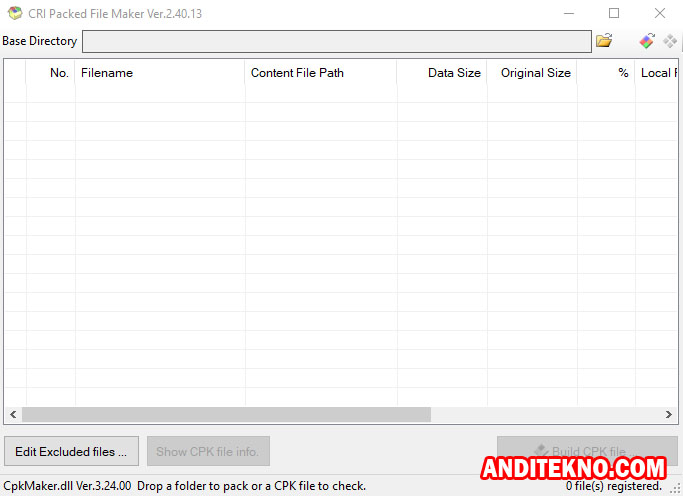The height and width of the screenshot is (496, 683).
Task: Open the base directory folder browse icon
Action: (x=604, y=41)
